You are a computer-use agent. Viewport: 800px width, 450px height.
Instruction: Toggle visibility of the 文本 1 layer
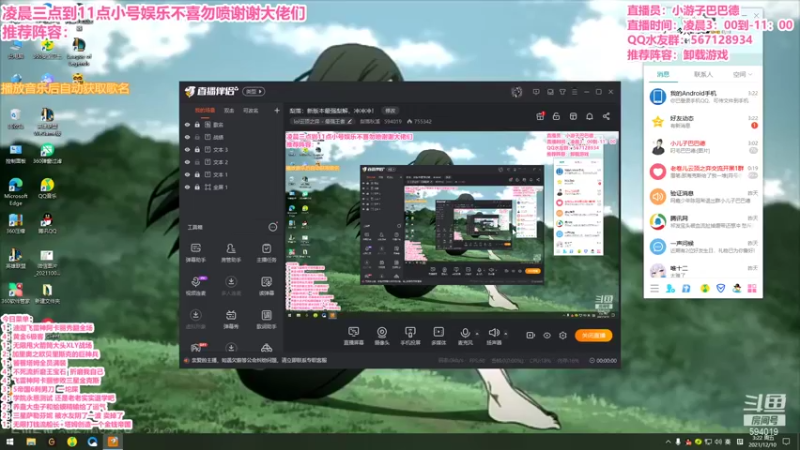187,174
